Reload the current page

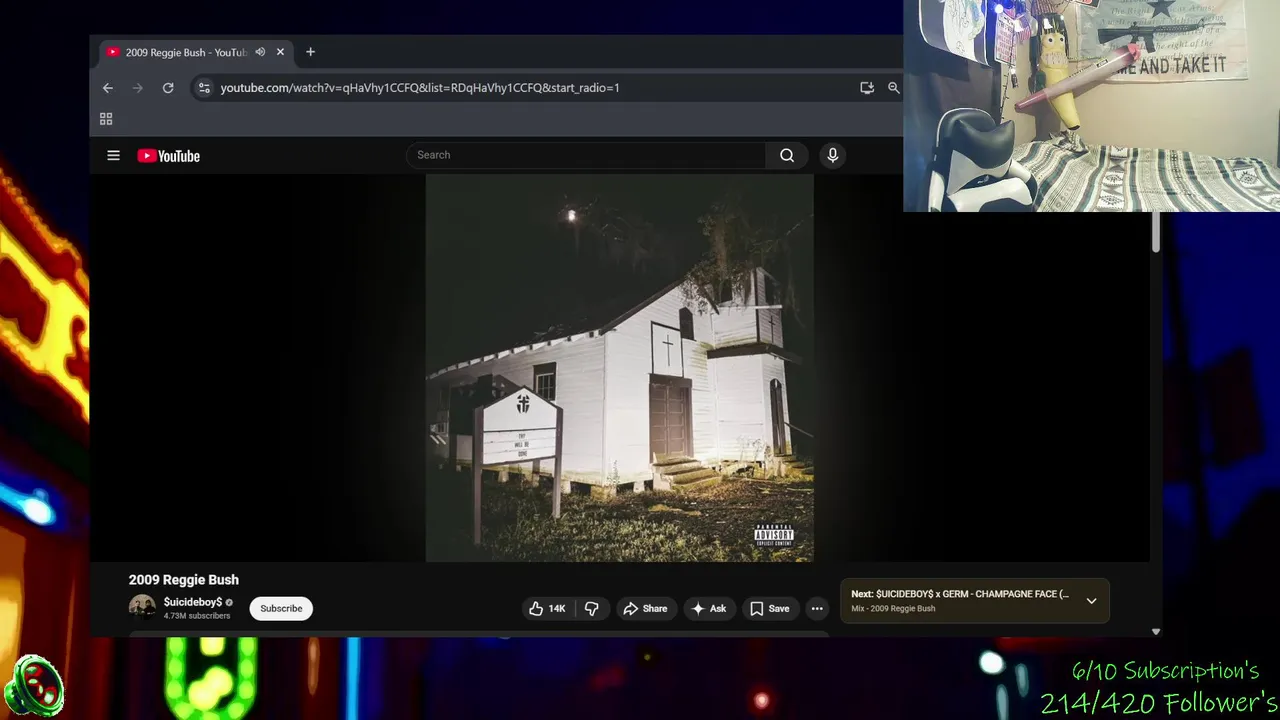168,88
